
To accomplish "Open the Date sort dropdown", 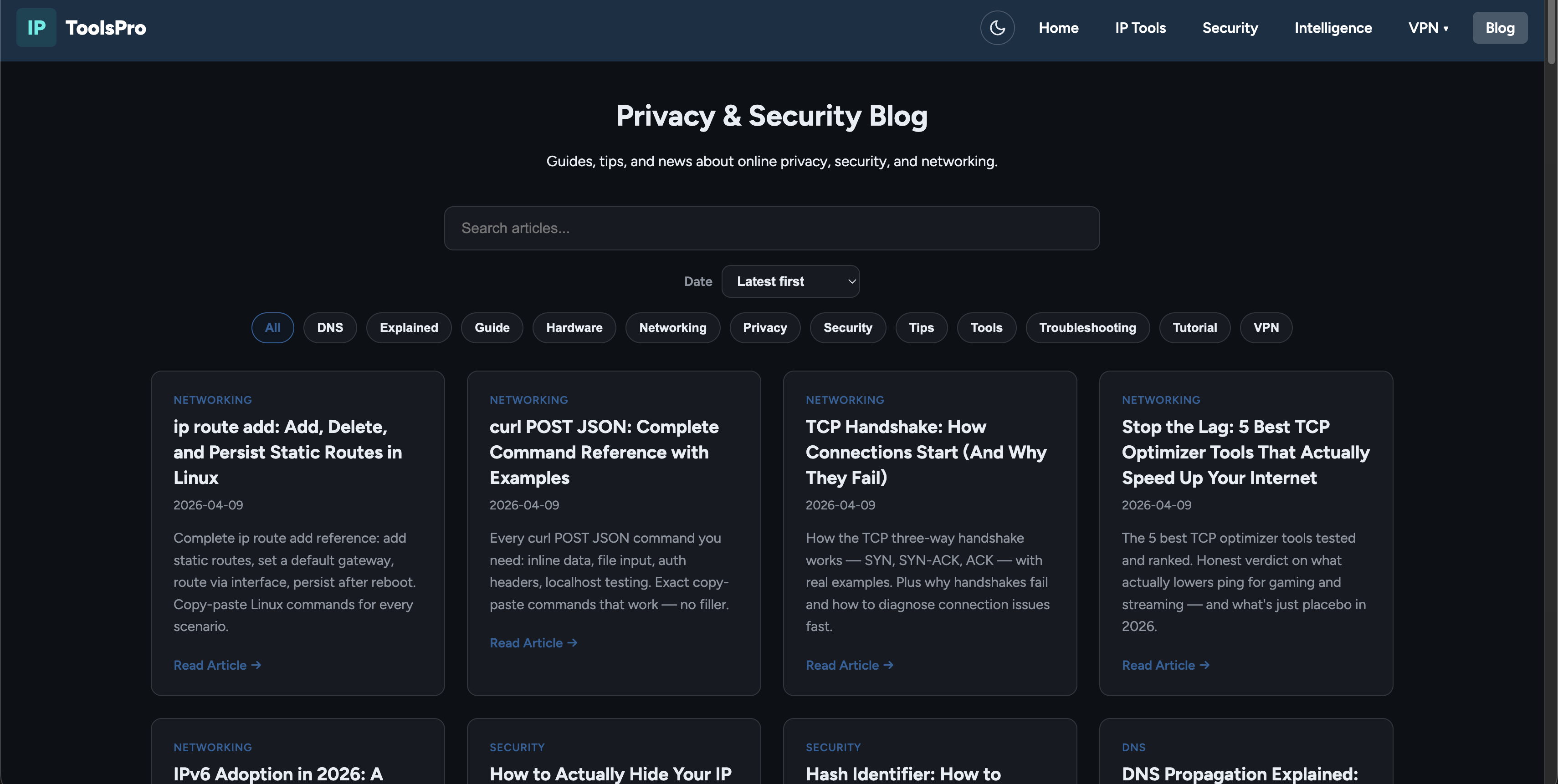I will click(790, 281).
